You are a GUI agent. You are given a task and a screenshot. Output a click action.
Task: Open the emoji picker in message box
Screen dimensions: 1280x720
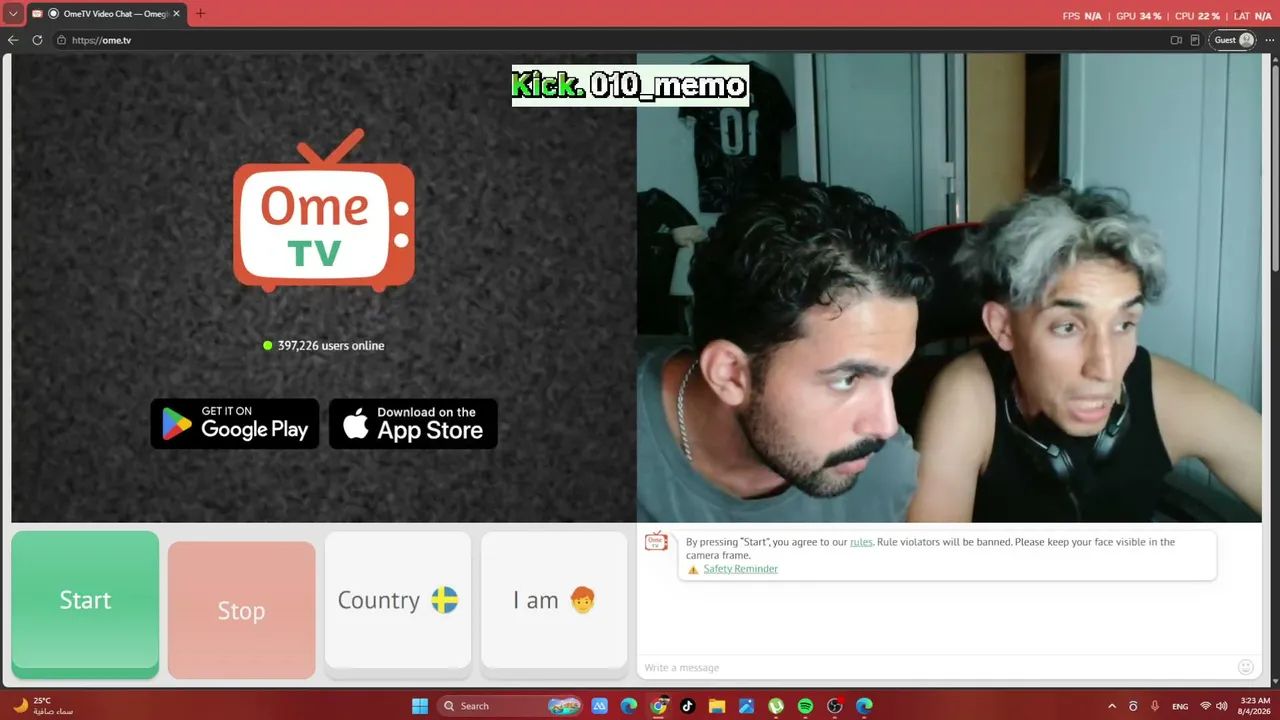(1245, 667)
